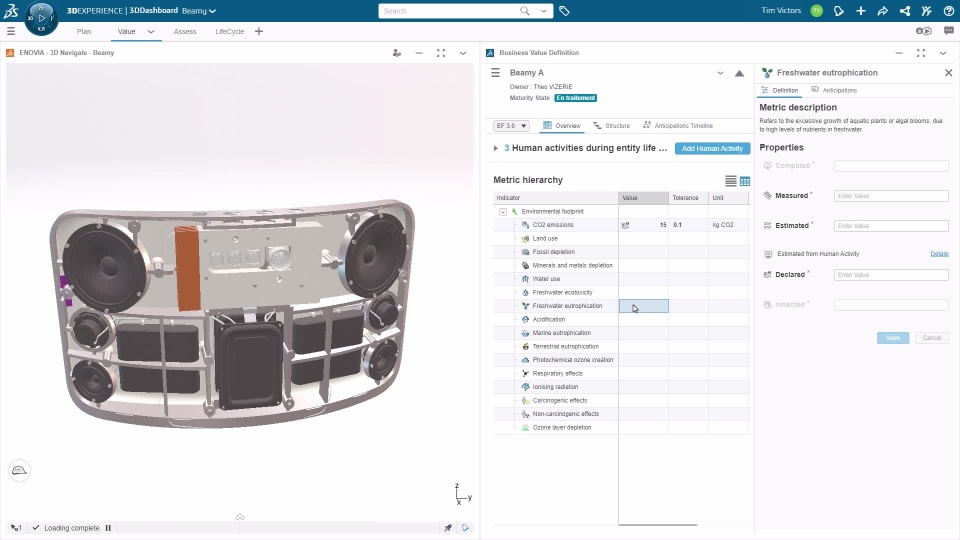
Task: Click the Declared value input field
Action: pos(891,275)
